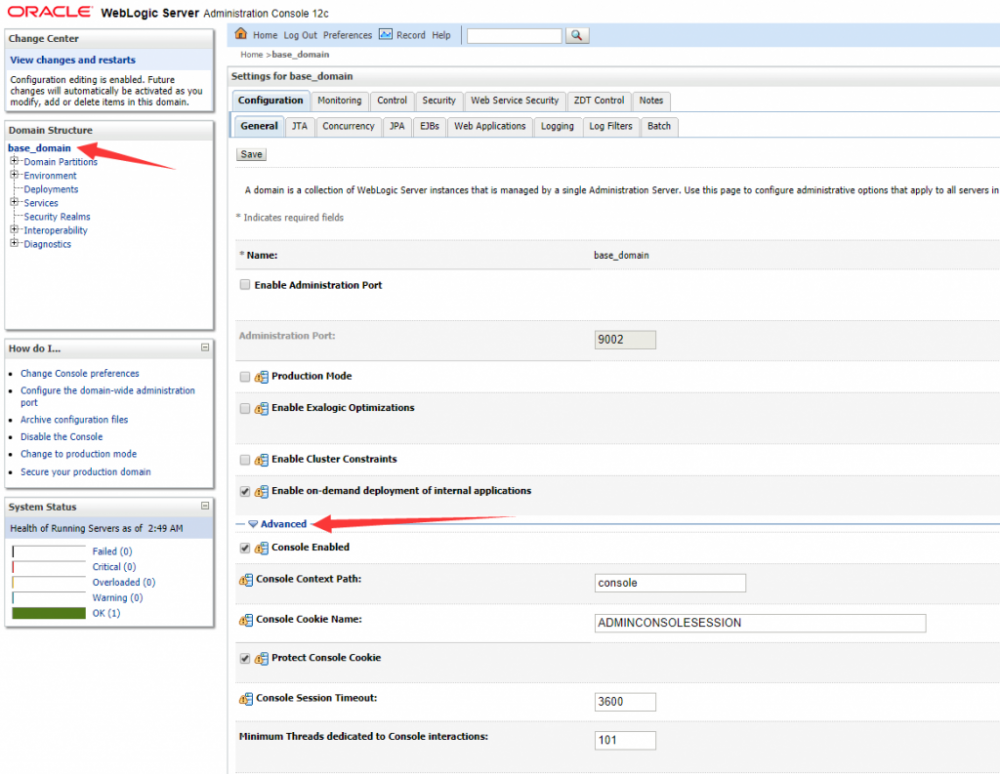Open Disable the Console help link
This screenshot has width=1000, height=774.
(x=61, y=437)
